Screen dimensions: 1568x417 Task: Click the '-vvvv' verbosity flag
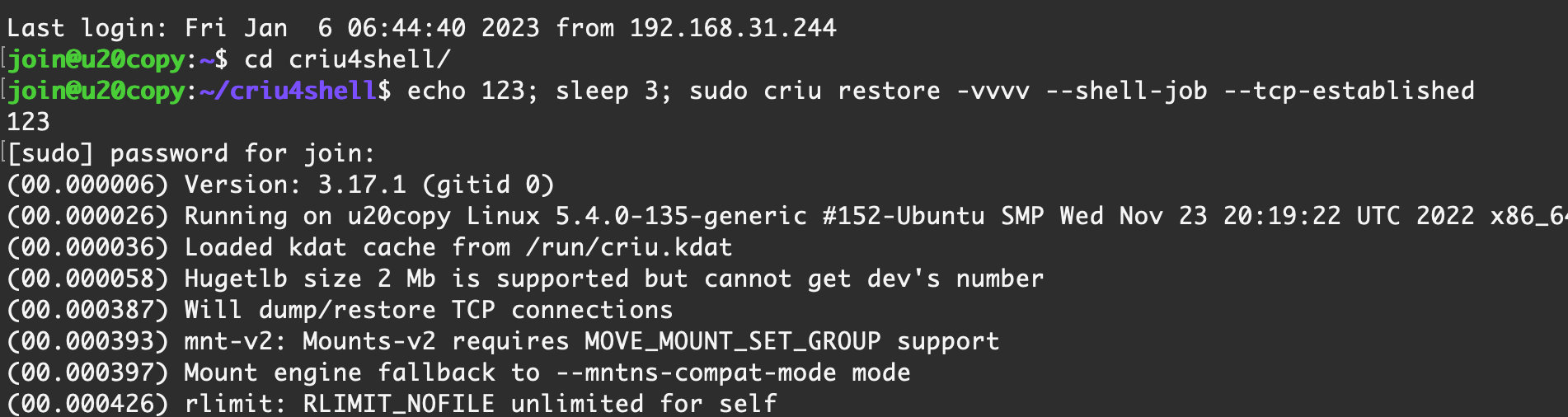coord(993,91)
